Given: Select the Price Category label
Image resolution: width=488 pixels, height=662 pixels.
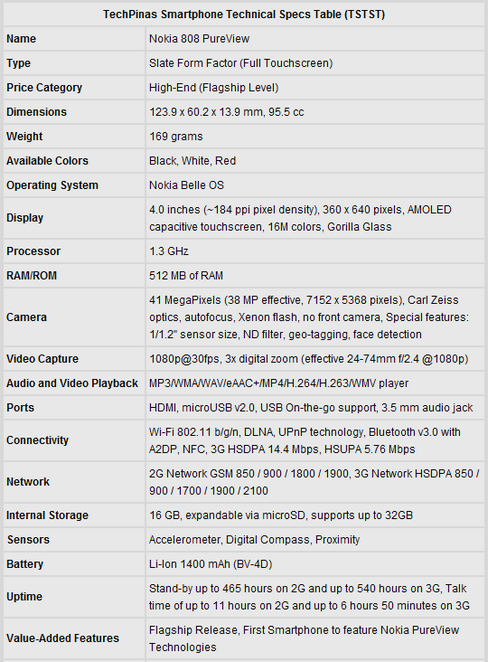Looking at the screenshot, I should coord(44,88).
